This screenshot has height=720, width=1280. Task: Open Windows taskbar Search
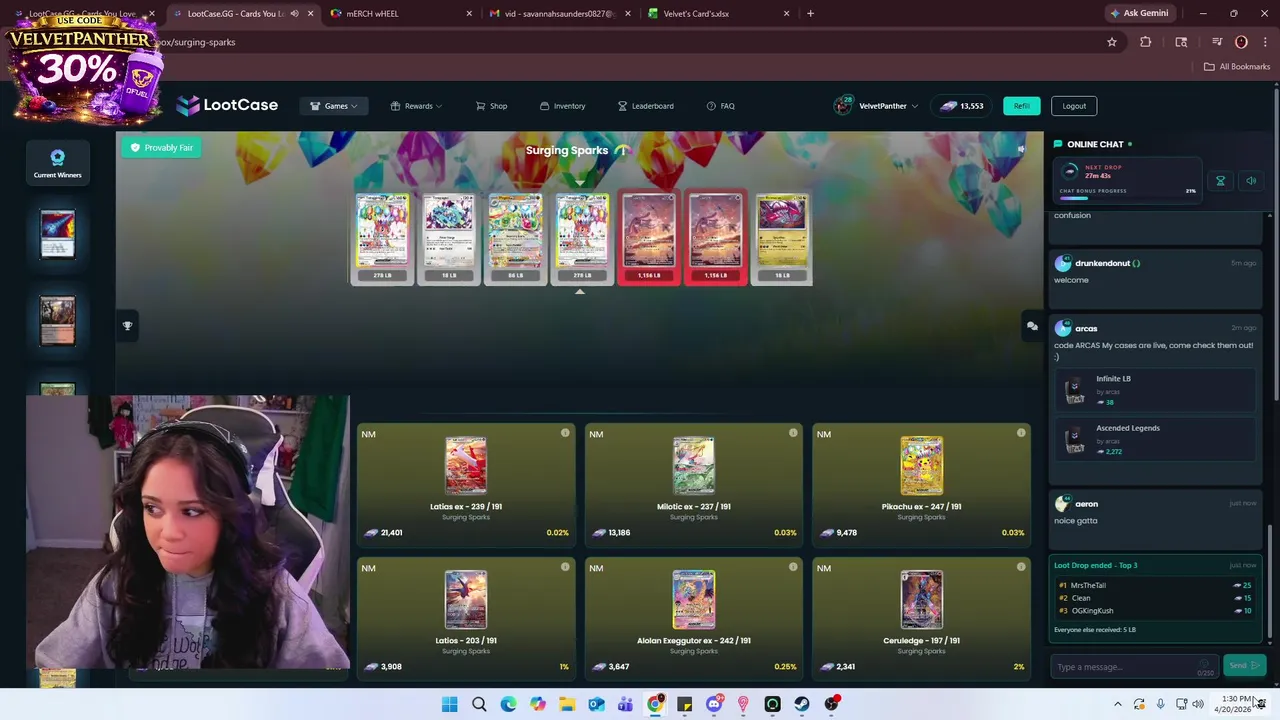click(479, 705)
